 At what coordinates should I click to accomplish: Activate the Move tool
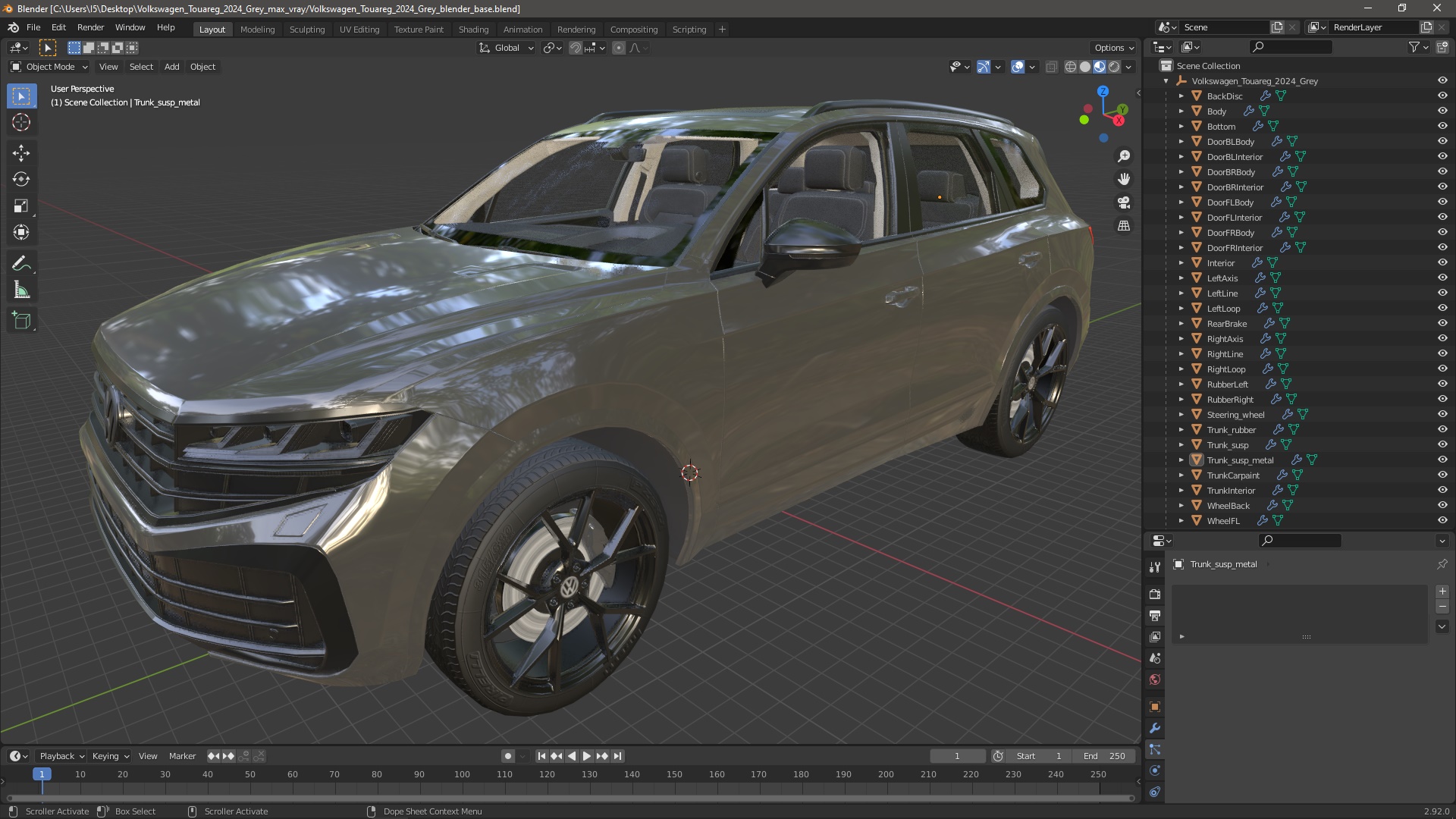(21, 153)
